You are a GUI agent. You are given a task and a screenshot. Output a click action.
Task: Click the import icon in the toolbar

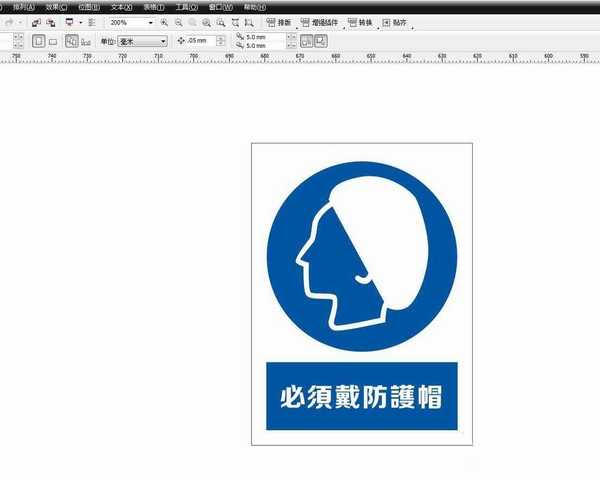[x=36, y=22]
